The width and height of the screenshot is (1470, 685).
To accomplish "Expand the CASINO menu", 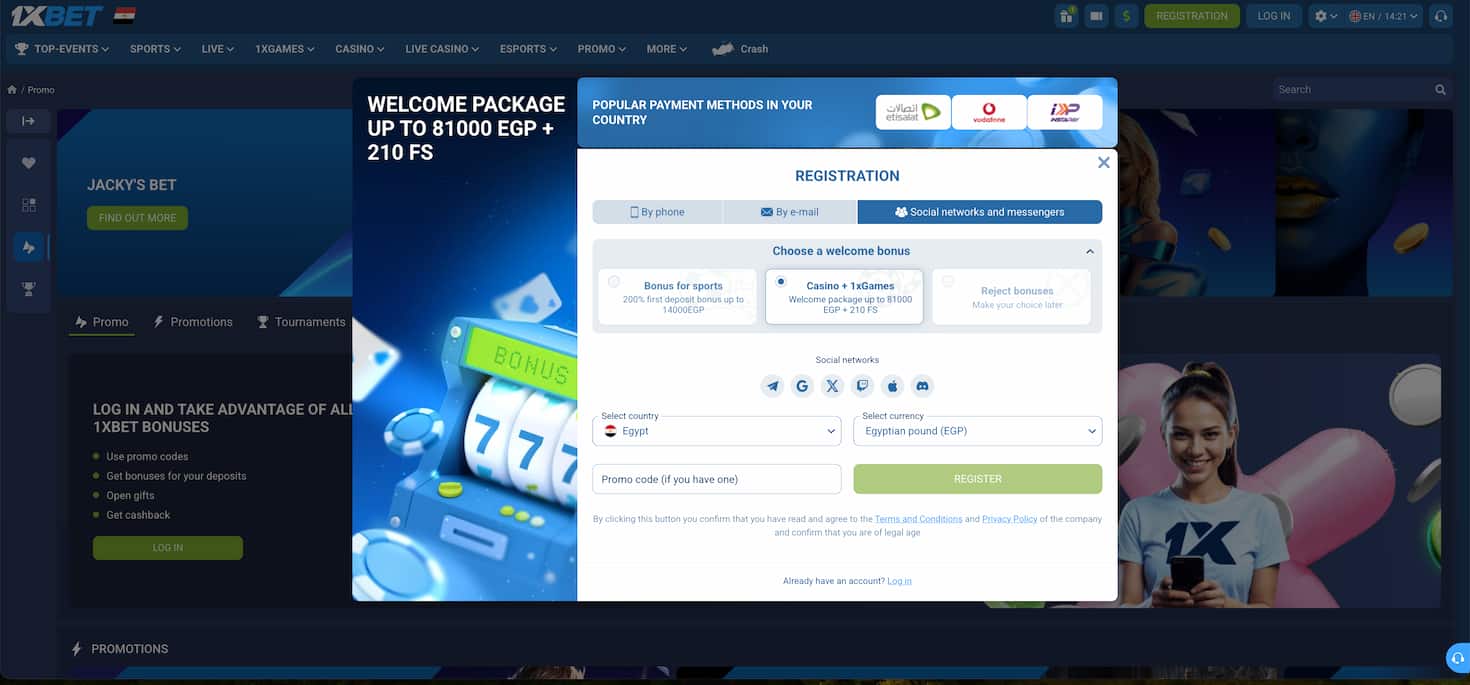I will (x=360, y=49).
